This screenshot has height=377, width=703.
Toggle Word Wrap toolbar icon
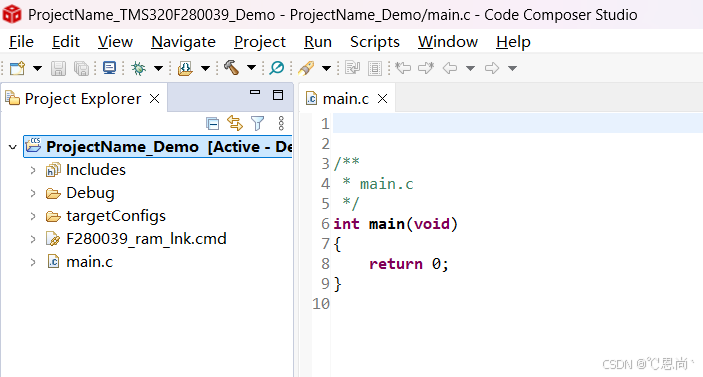point(352,68)
